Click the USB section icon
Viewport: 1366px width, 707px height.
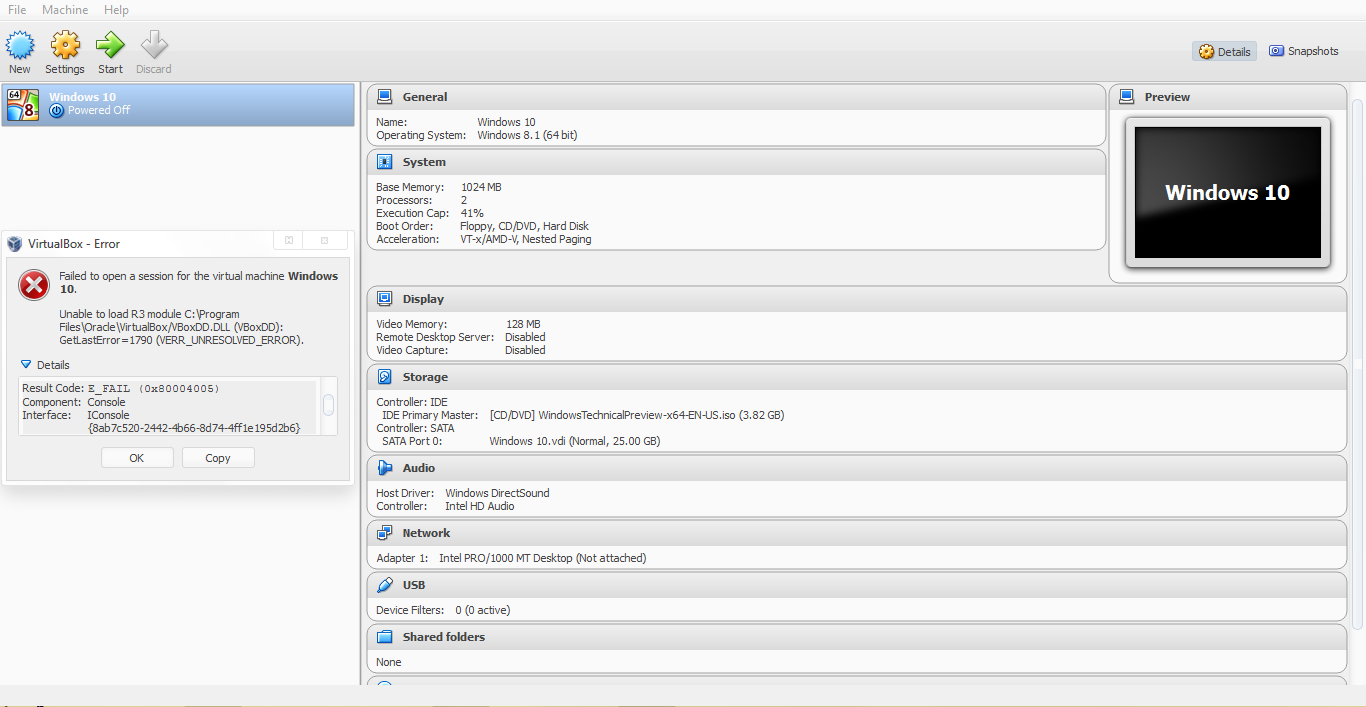pos(385,584)
